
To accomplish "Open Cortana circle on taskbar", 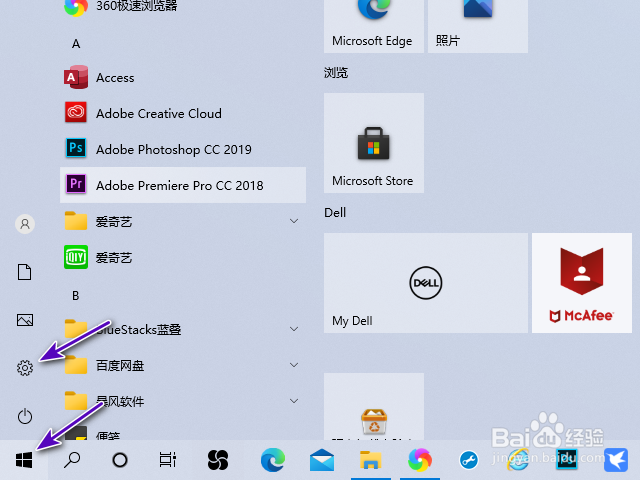I will (120, 460).
